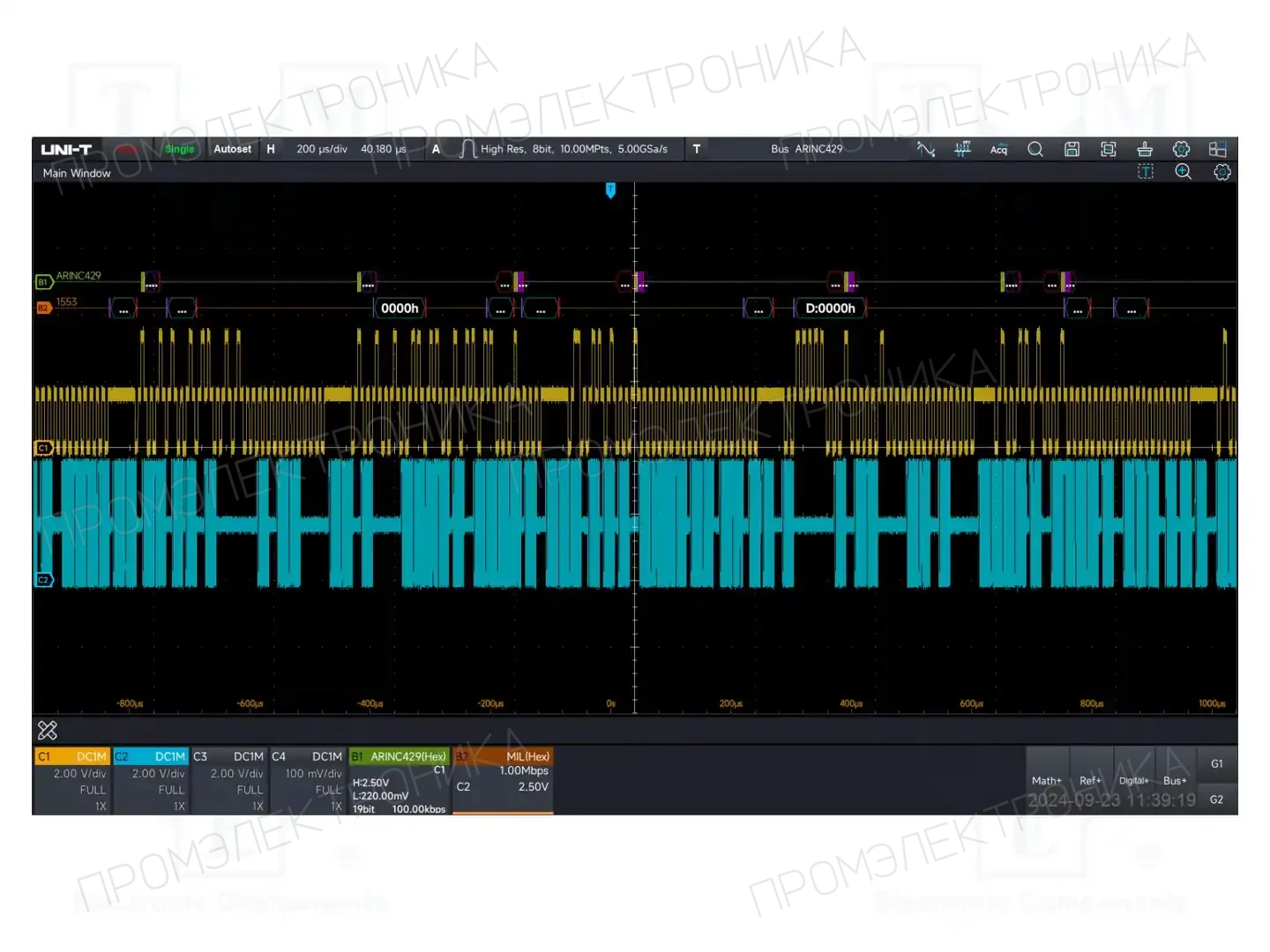The image size is (1270, 952).
Task: Click the screen capture icon
Action: click(1109, 149)
